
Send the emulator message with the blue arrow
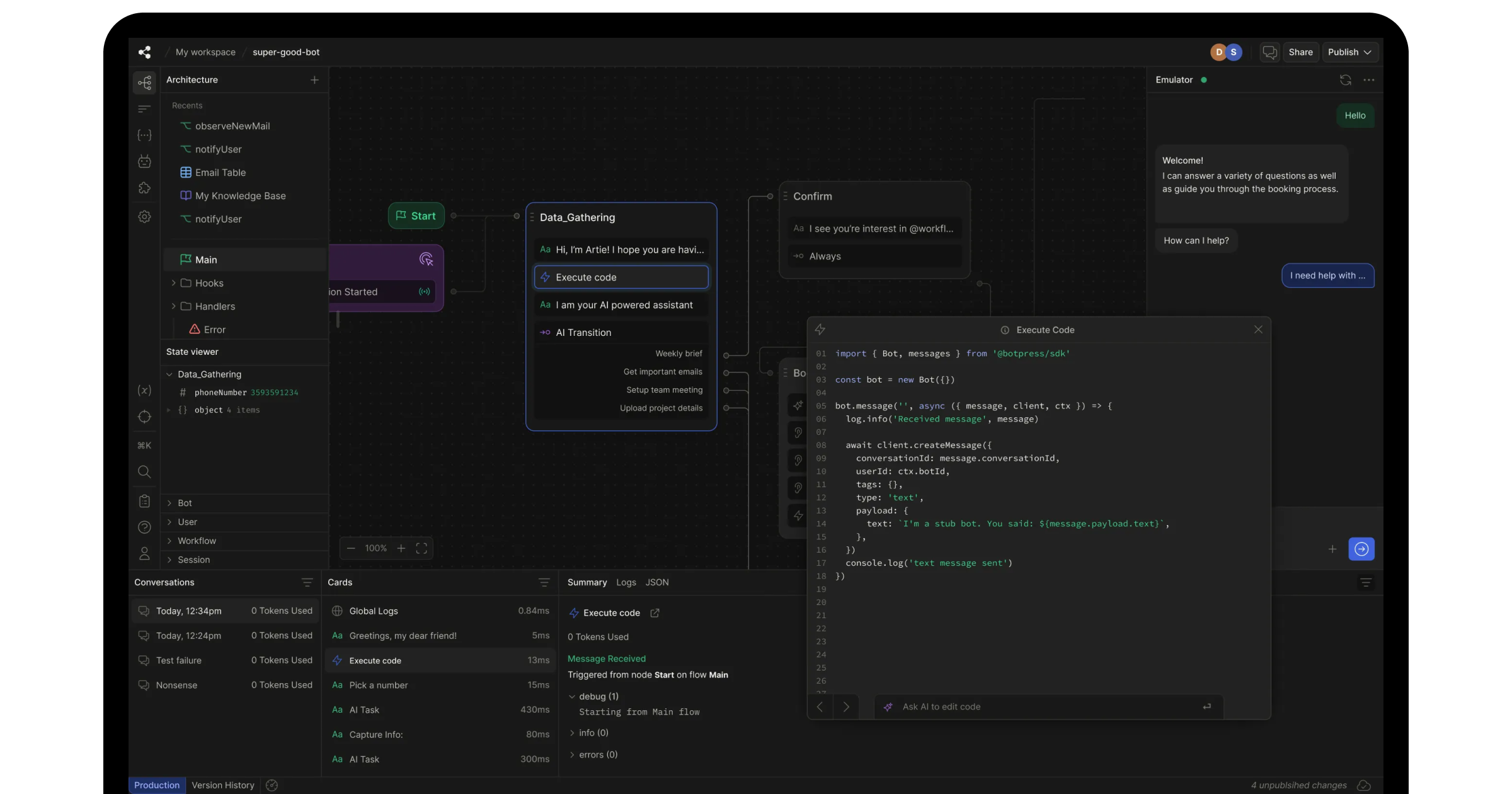pos(1361,549)
